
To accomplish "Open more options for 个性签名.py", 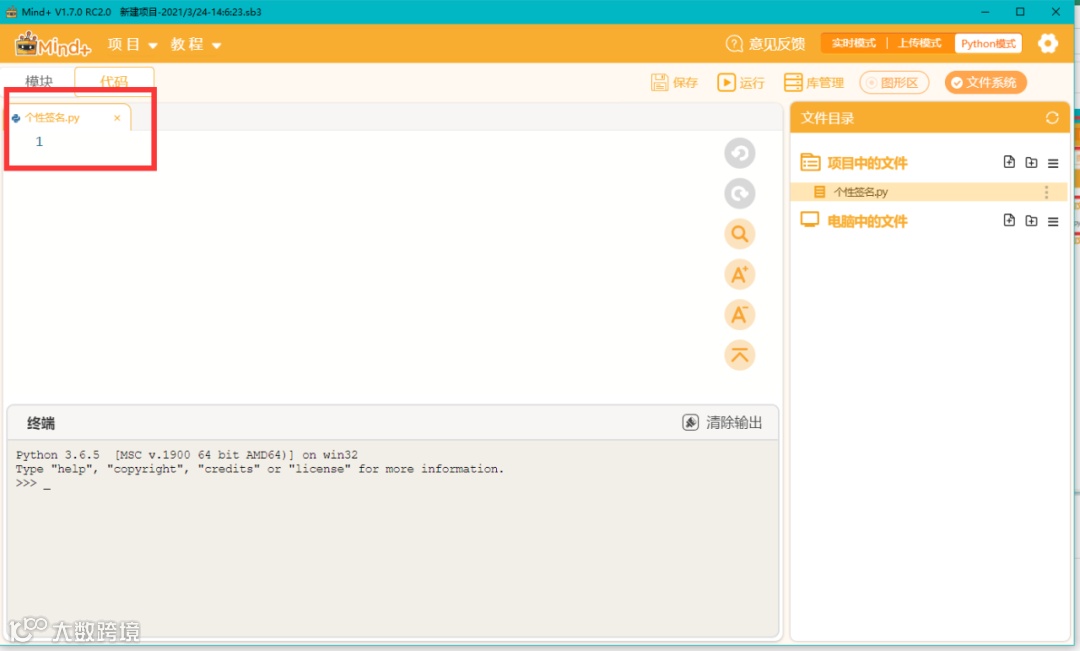I will tap(1046, 192).
